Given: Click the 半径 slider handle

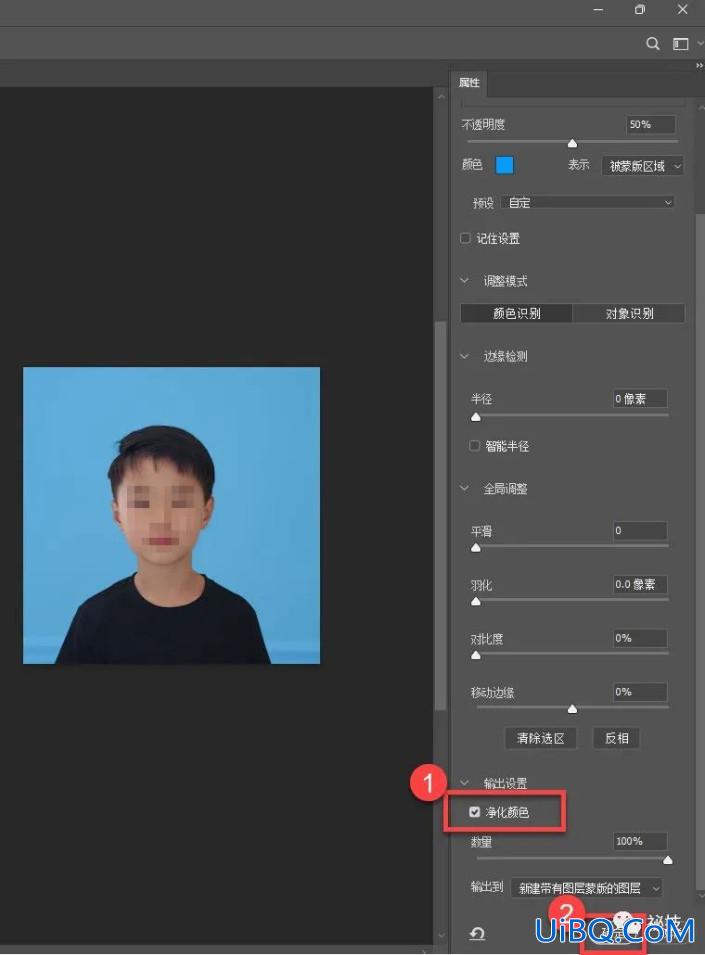Looking at the screenshot, I should pyautogui.click(x=476, y=417).
